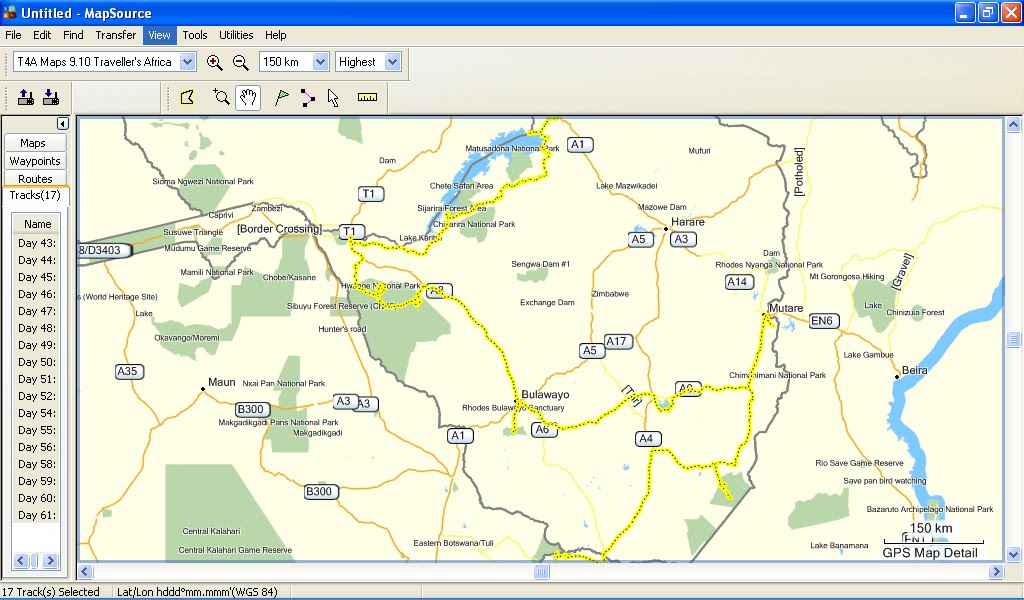Select the Waypoint flag tool

click(281, 98)
